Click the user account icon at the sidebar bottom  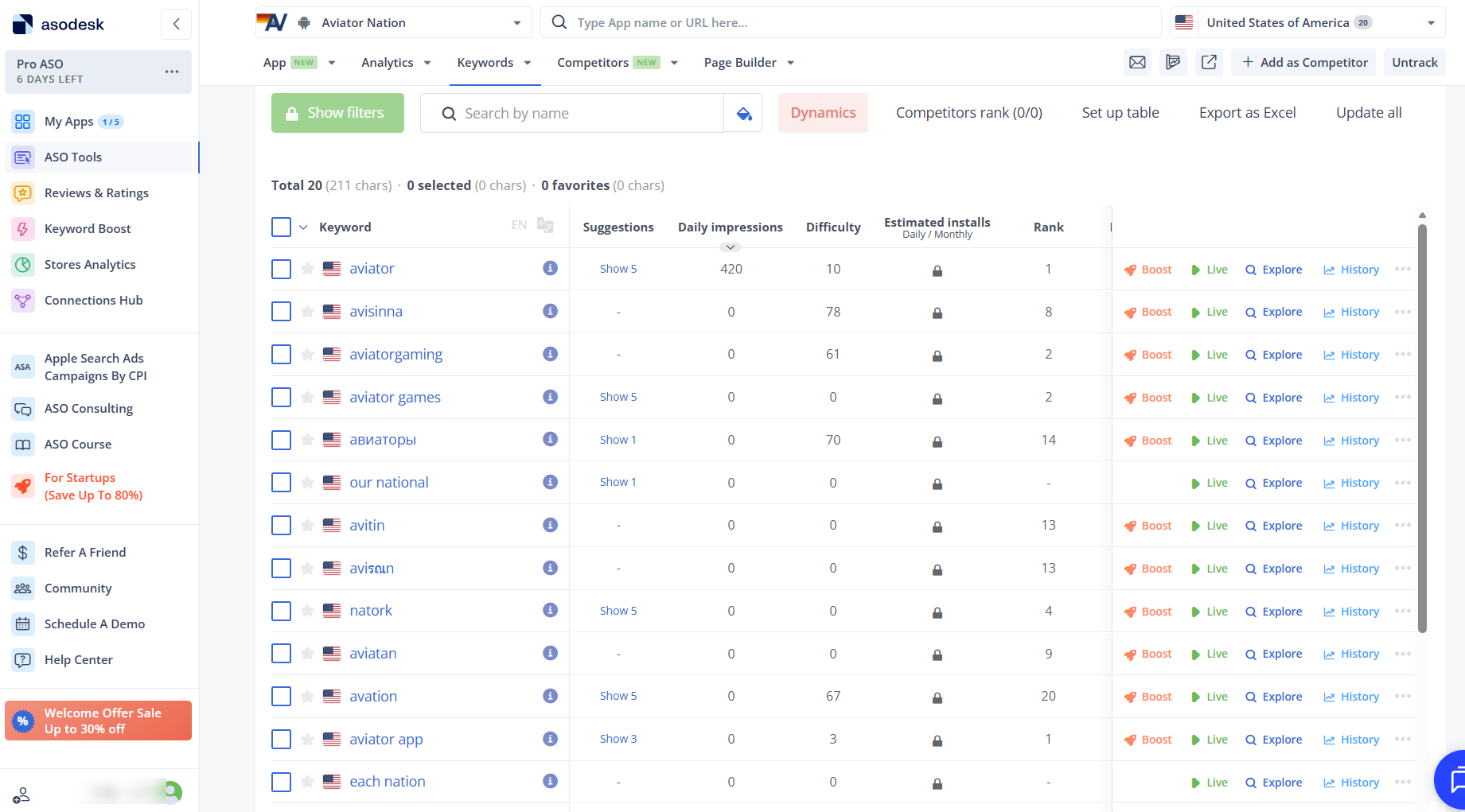(21, 795)
